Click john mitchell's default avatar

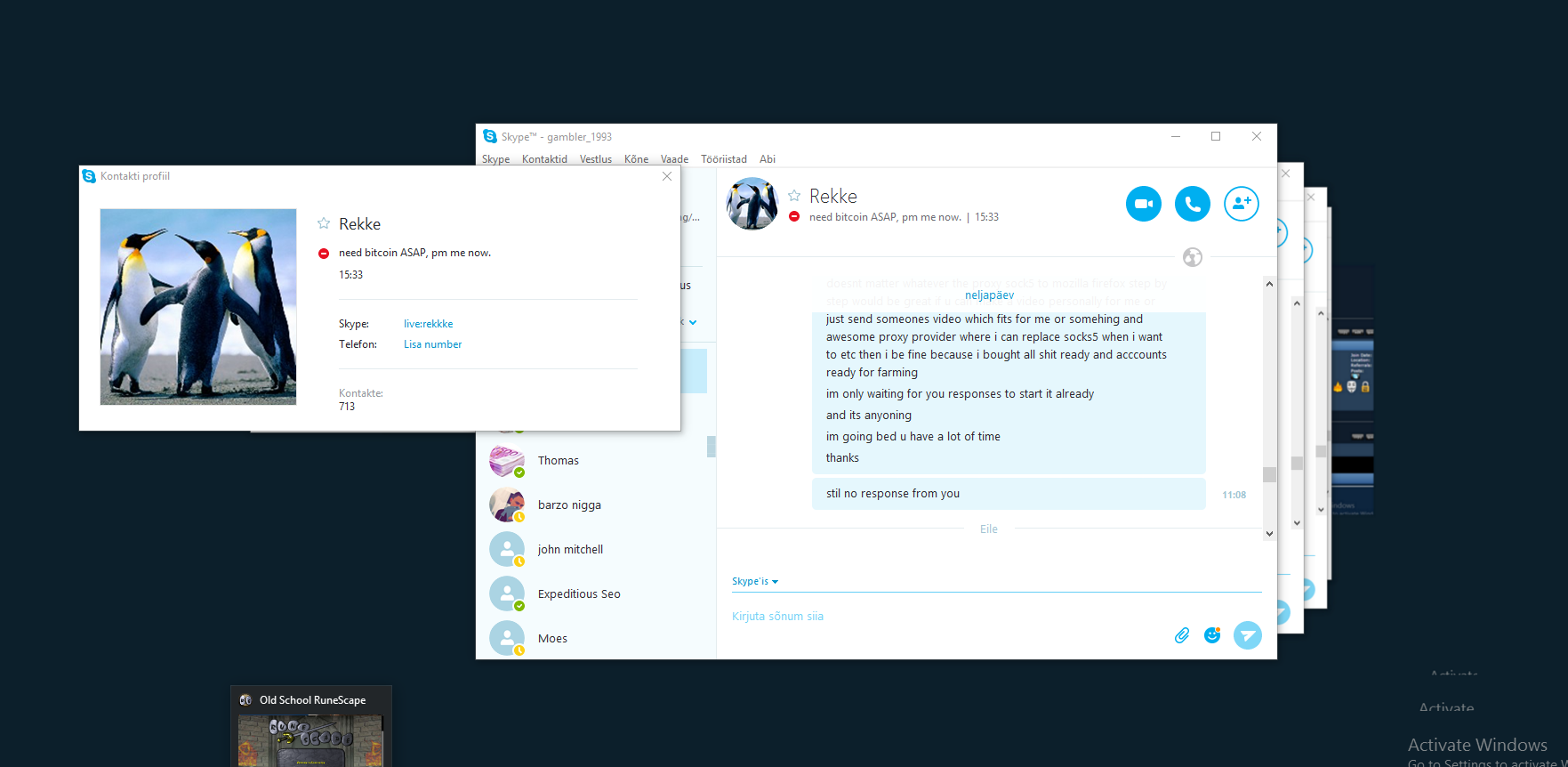click(x=507, y=549)
